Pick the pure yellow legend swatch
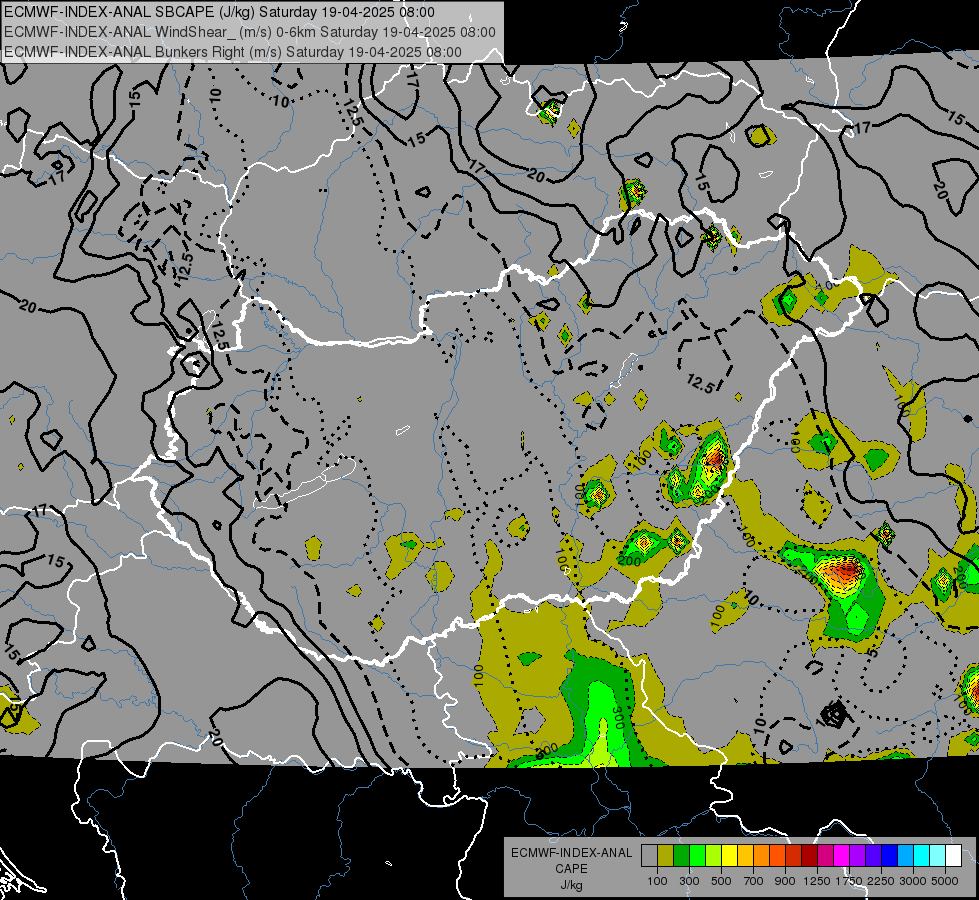Image resolution: width=979 pixels, height=900 pixels. pos(729,856)
